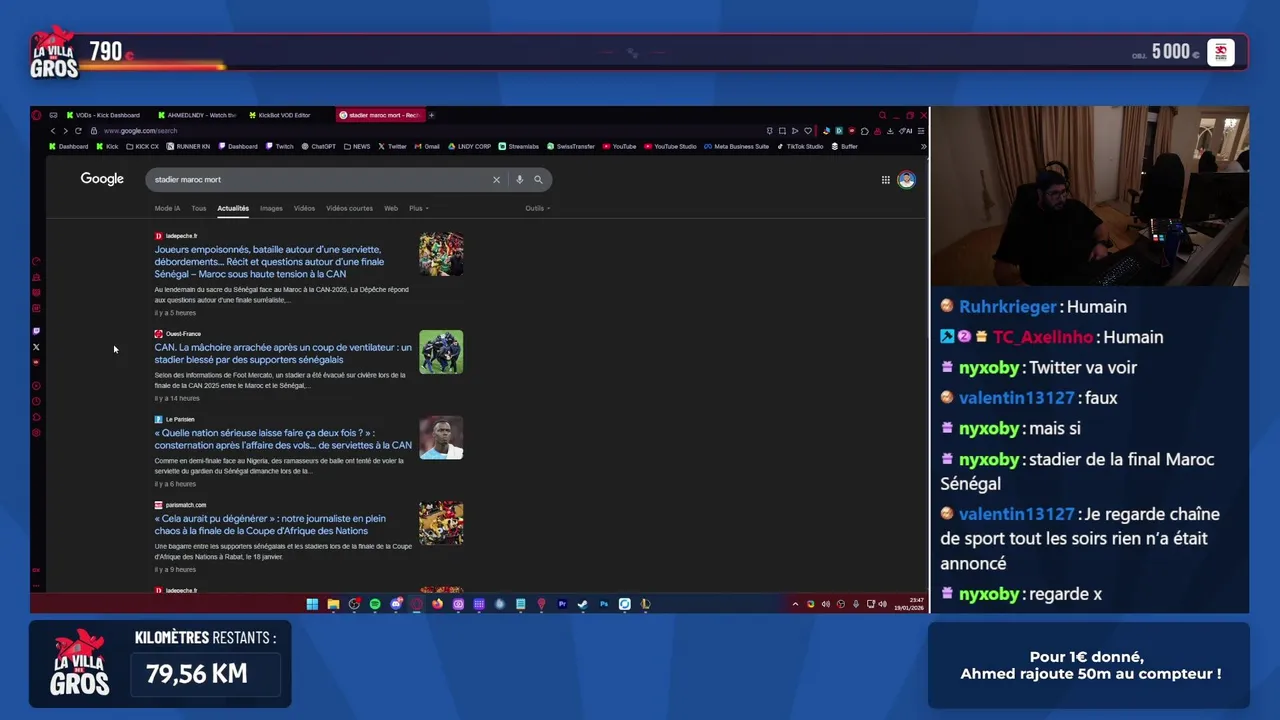Open a new tab with plus button
This screenshot has height=720, width=1280.
431,115
